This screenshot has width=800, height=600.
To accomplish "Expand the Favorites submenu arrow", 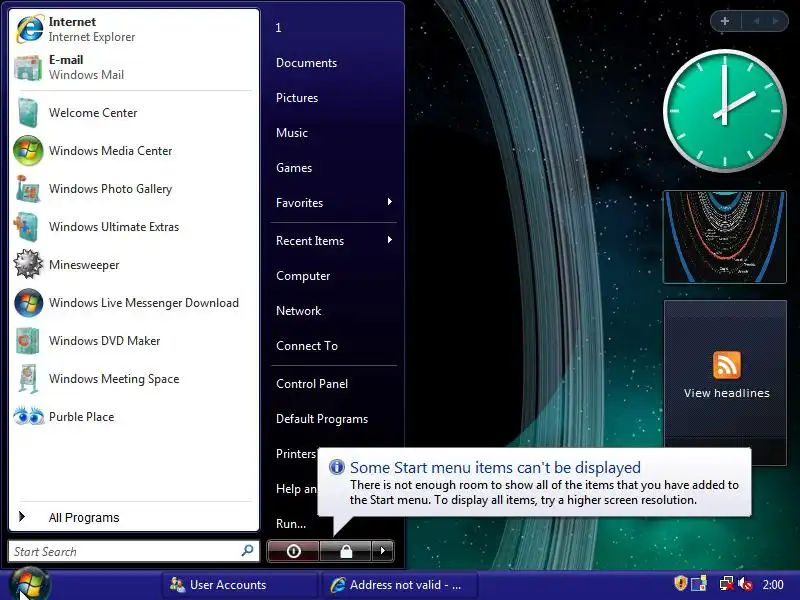I will pyautogui.click(x=390, y=202).
